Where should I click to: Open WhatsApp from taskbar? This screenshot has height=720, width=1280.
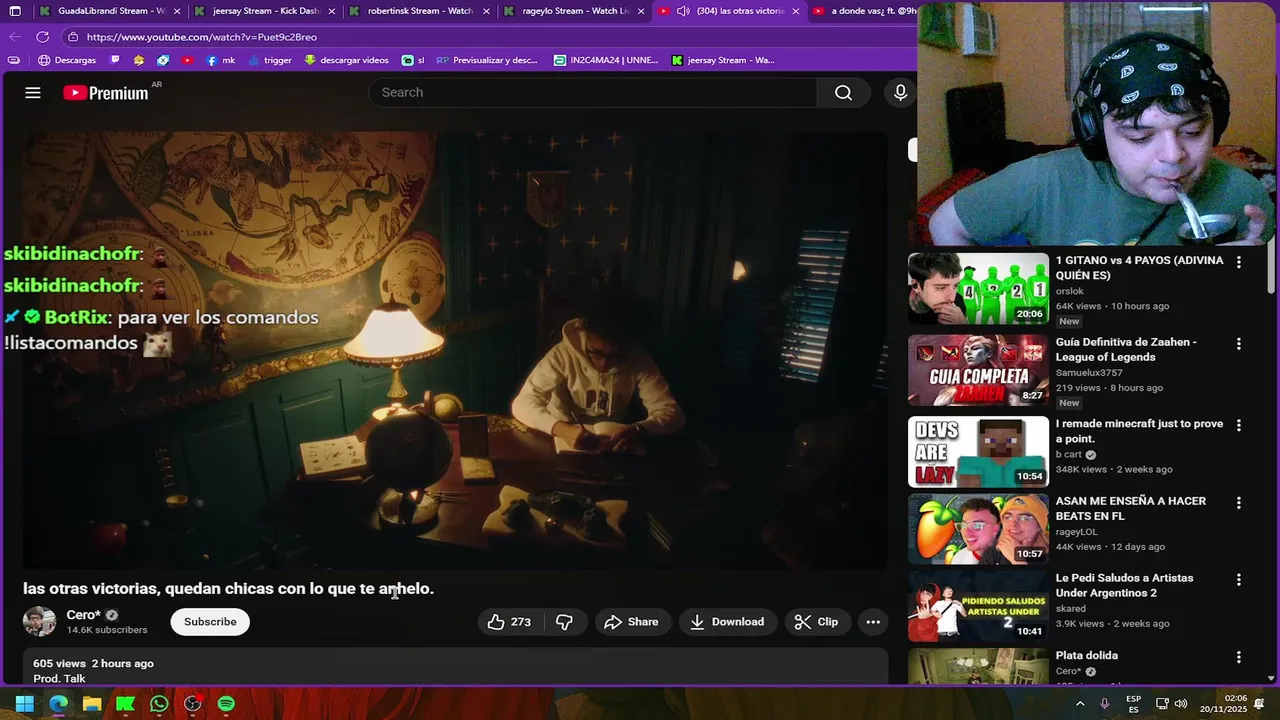[159, 704]
